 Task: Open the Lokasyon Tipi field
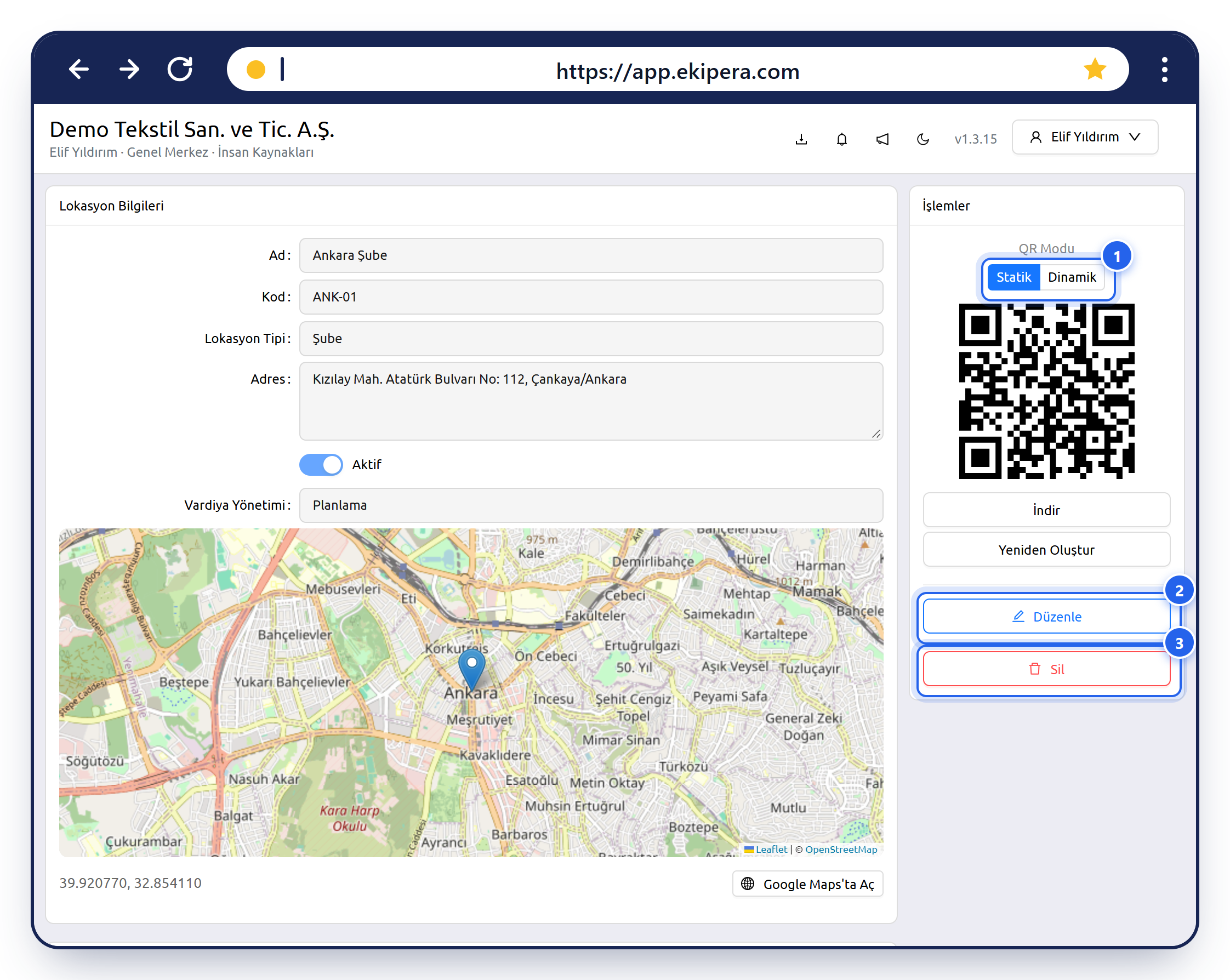pos(591,338)
